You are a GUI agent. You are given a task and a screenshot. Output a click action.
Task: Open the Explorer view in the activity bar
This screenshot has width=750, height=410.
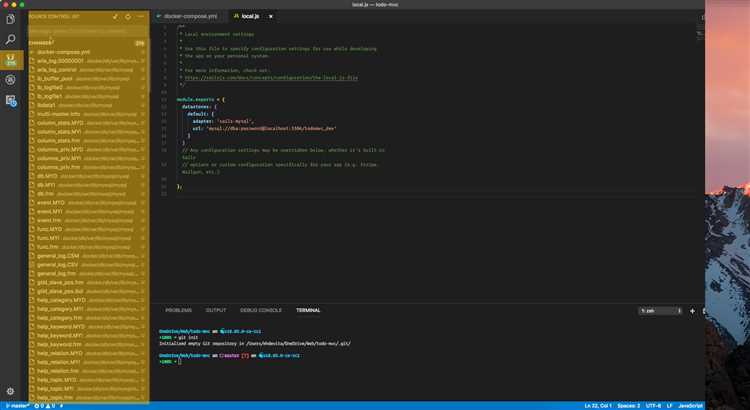coord(11,19)
